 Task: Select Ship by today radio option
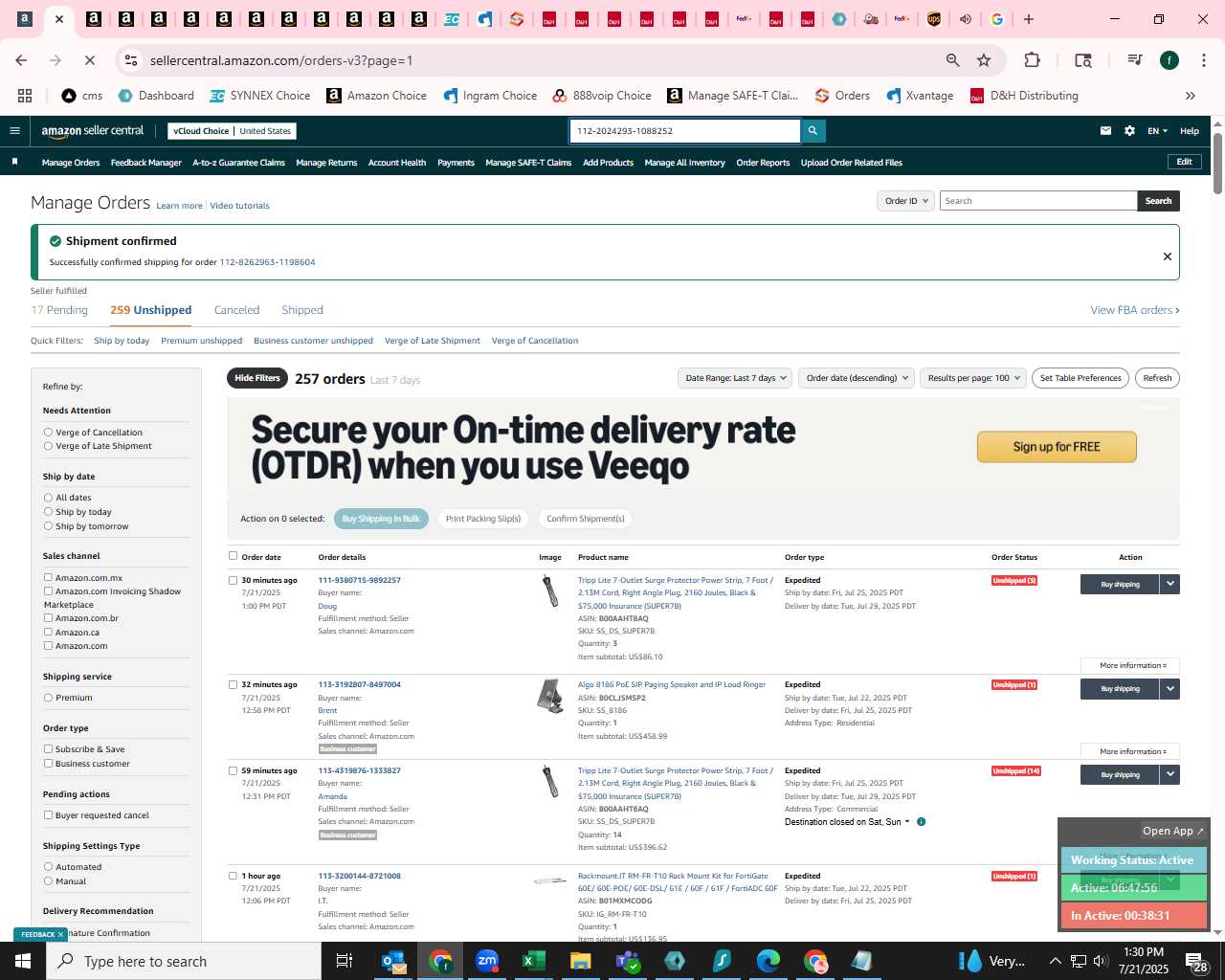click(48, 512)
